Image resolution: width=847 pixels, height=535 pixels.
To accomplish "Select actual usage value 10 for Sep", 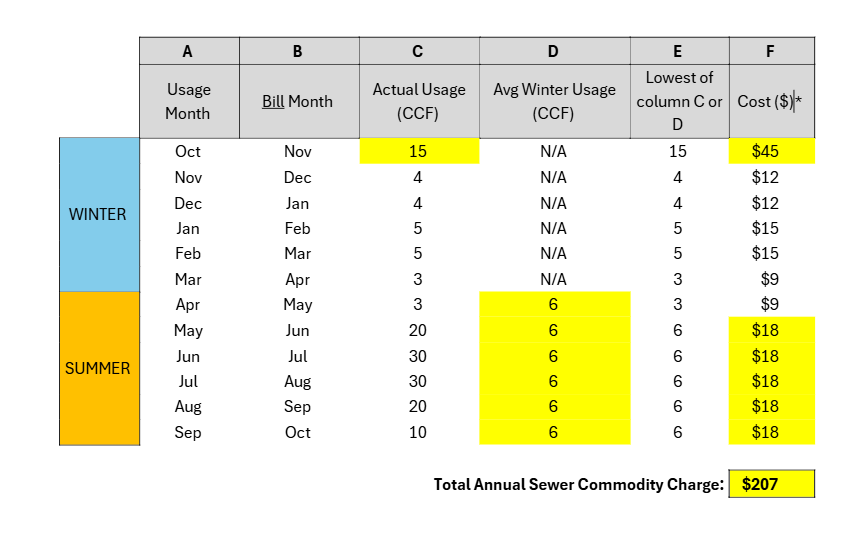I will click(418, 432).
